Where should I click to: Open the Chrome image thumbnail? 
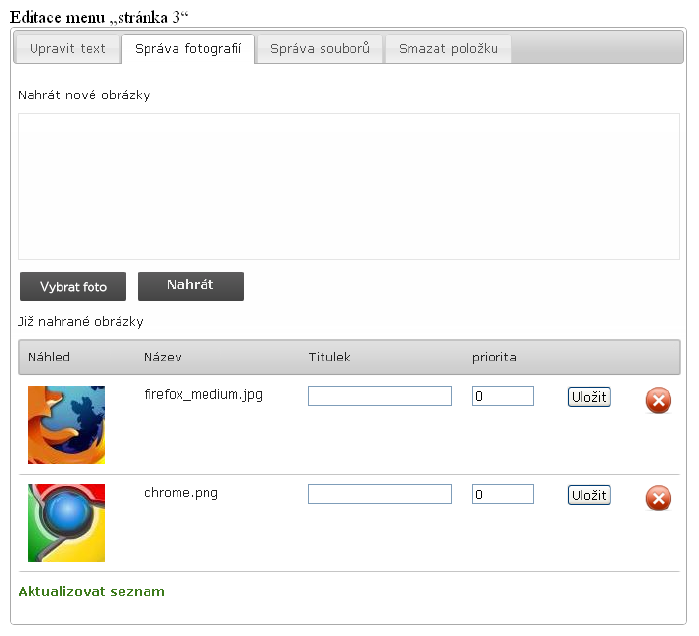66,523
